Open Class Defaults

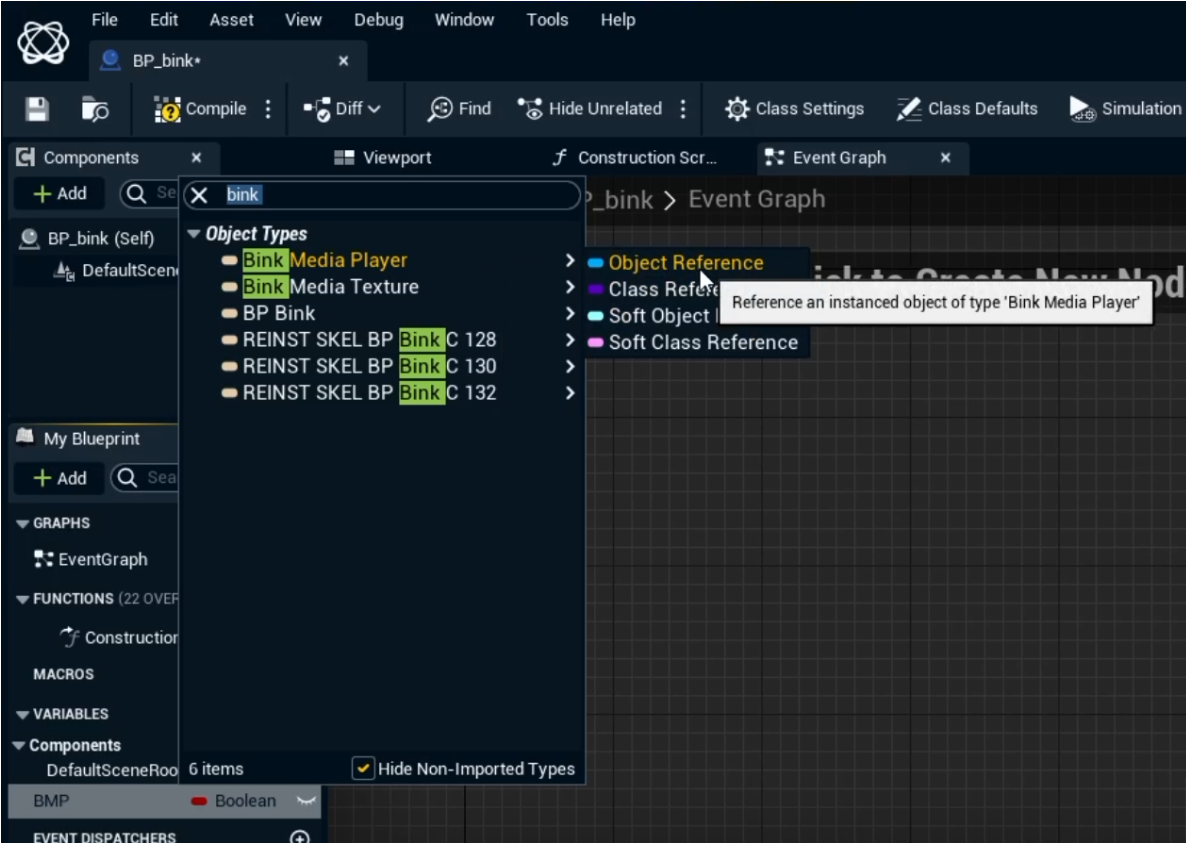point(967,109)
